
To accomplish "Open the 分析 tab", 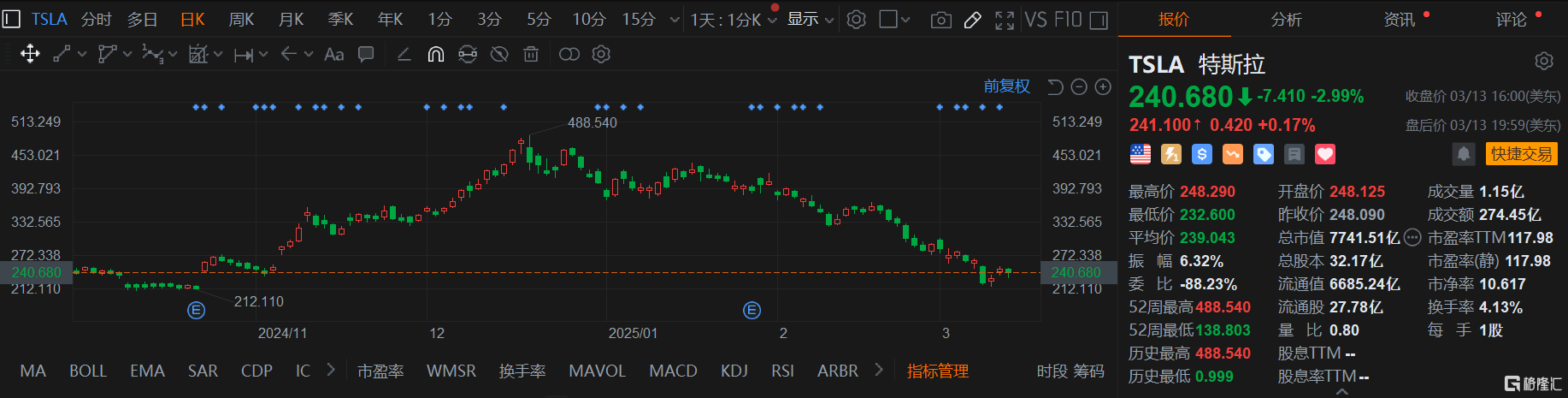I will coord(1287,19).
